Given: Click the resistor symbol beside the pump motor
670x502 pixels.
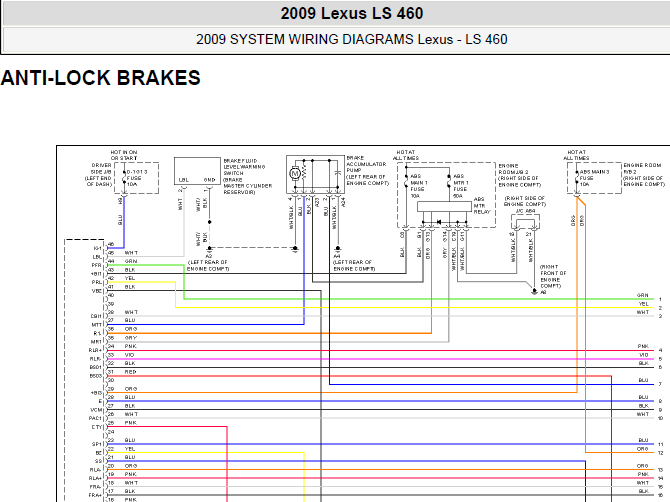Looking at the screenshot, I should point(304,173).
